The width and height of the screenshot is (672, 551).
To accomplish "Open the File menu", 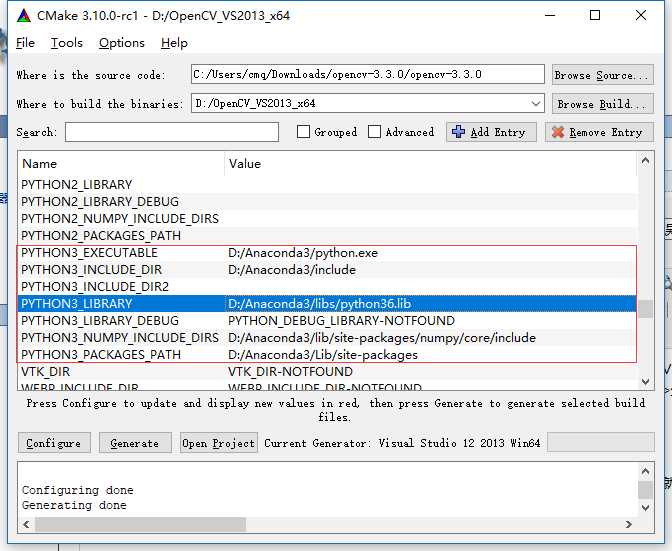I will [x=25, y=43].
